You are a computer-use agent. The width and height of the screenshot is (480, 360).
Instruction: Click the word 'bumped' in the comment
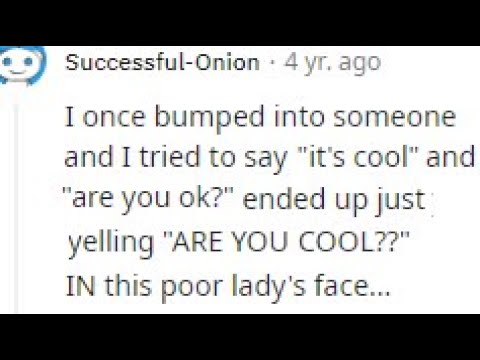point(210,118)
